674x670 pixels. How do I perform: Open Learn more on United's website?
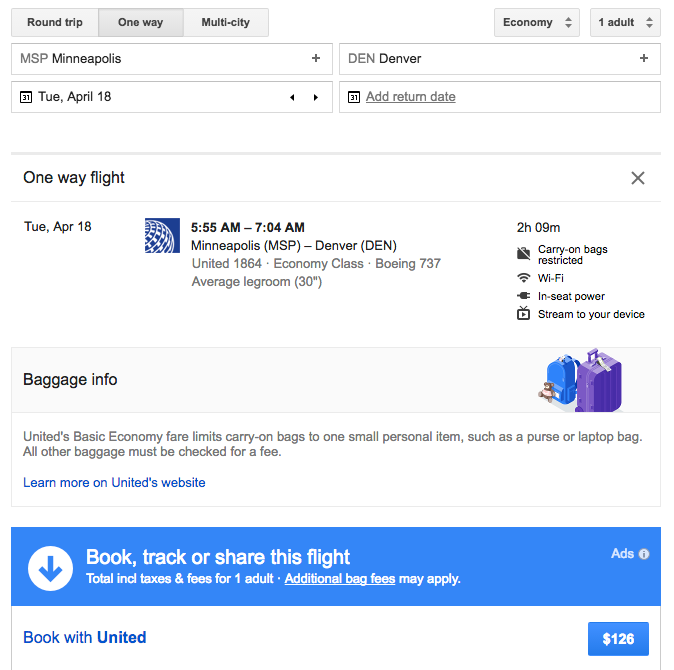pos(114,482)
